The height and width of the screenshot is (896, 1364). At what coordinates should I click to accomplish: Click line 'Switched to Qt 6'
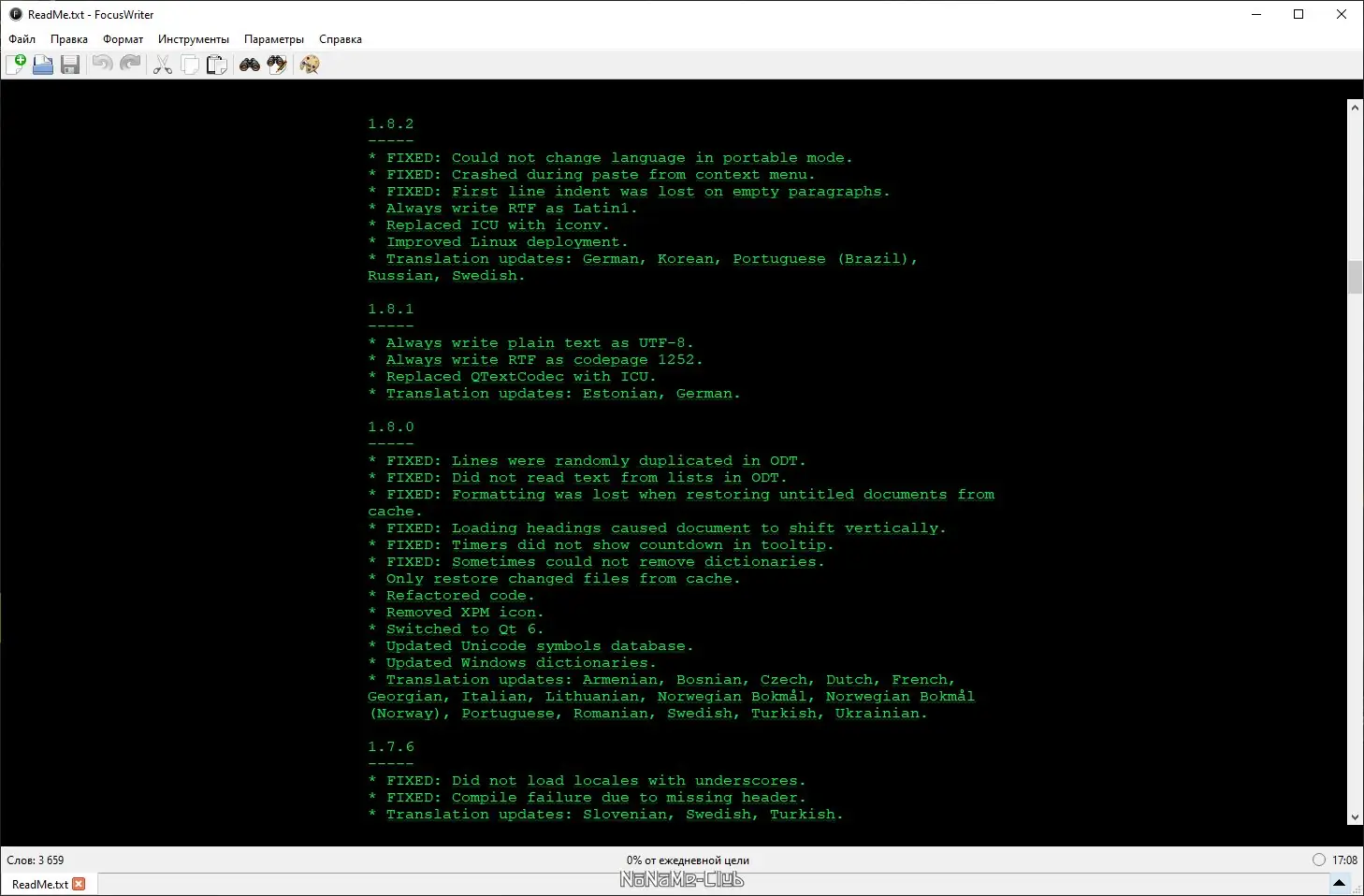457,629
